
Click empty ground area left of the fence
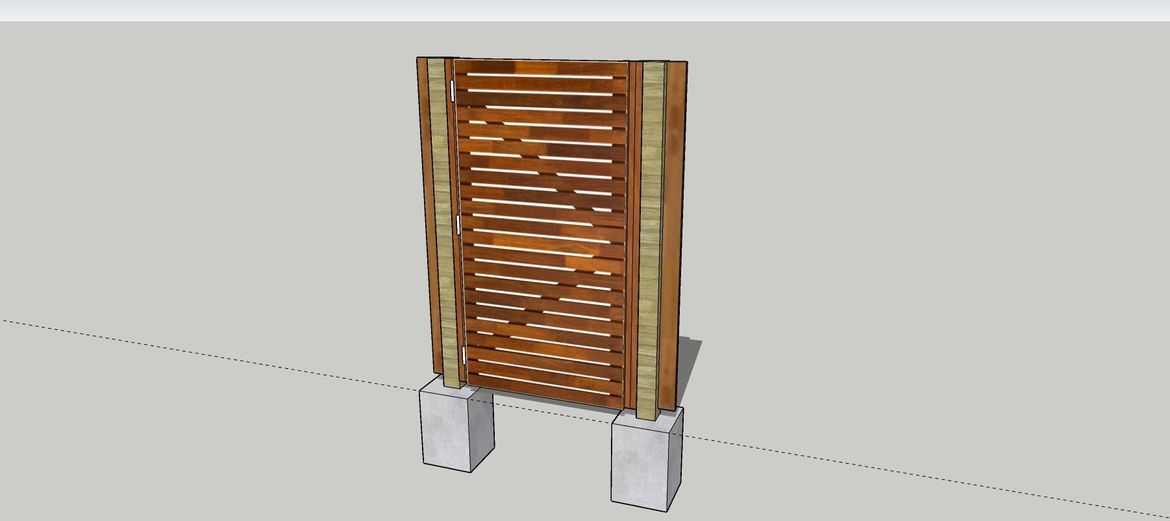coord(200,200)
